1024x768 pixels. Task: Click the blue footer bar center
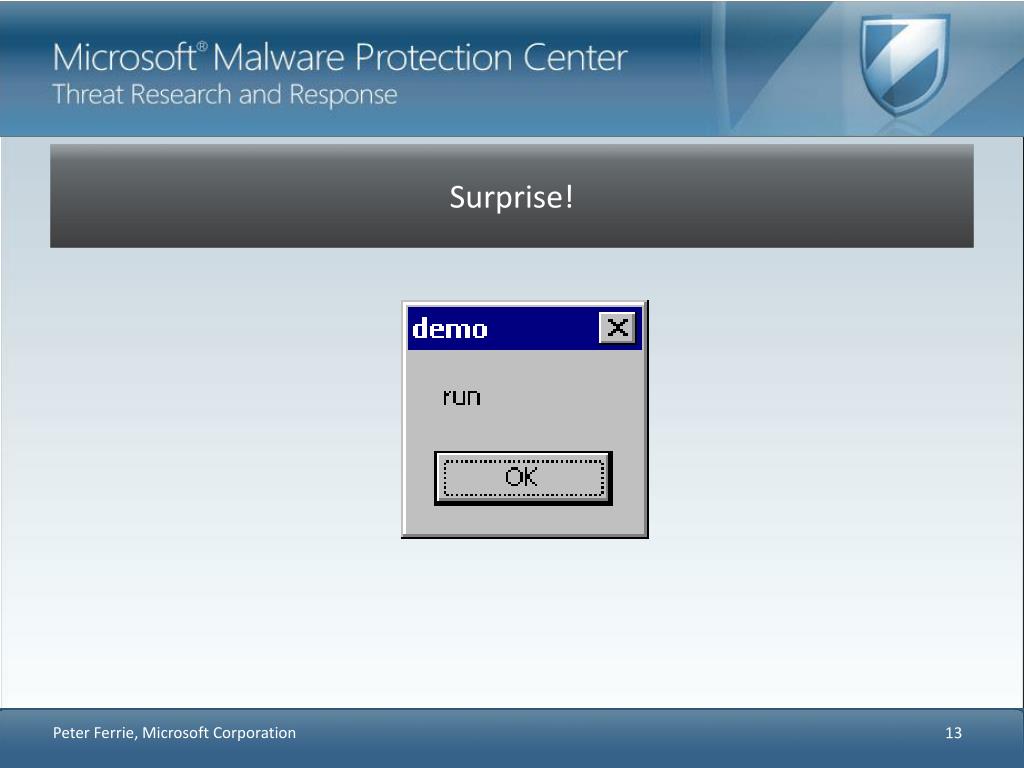[x=512, y=738]
